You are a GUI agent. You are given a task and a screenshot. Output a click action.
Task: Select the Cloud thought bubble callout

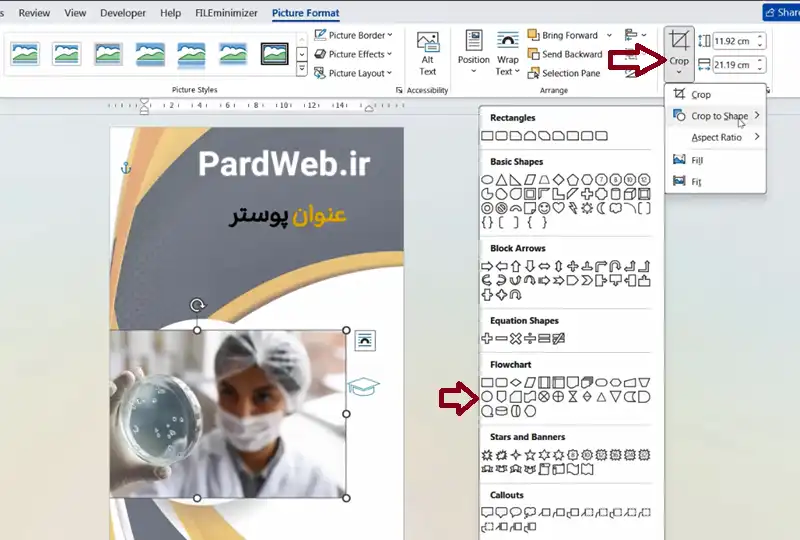click(530, 512)
